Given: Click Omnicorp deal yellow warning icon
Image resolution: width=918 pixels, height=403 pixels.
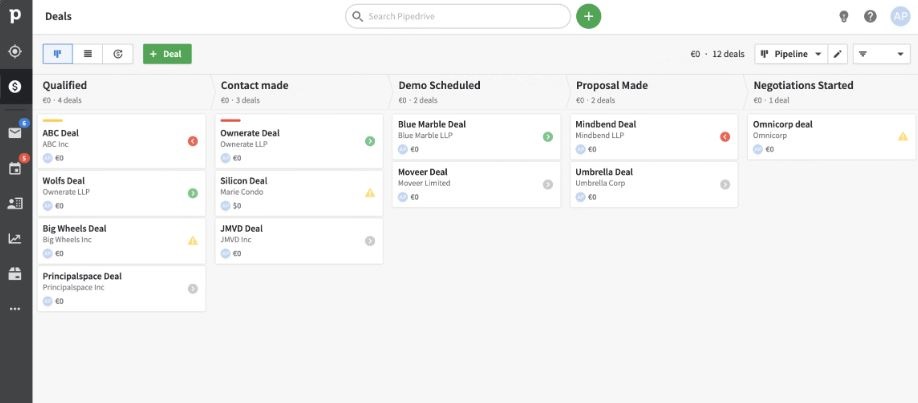Looking at the screenshot, I should (x=903, y=136).
